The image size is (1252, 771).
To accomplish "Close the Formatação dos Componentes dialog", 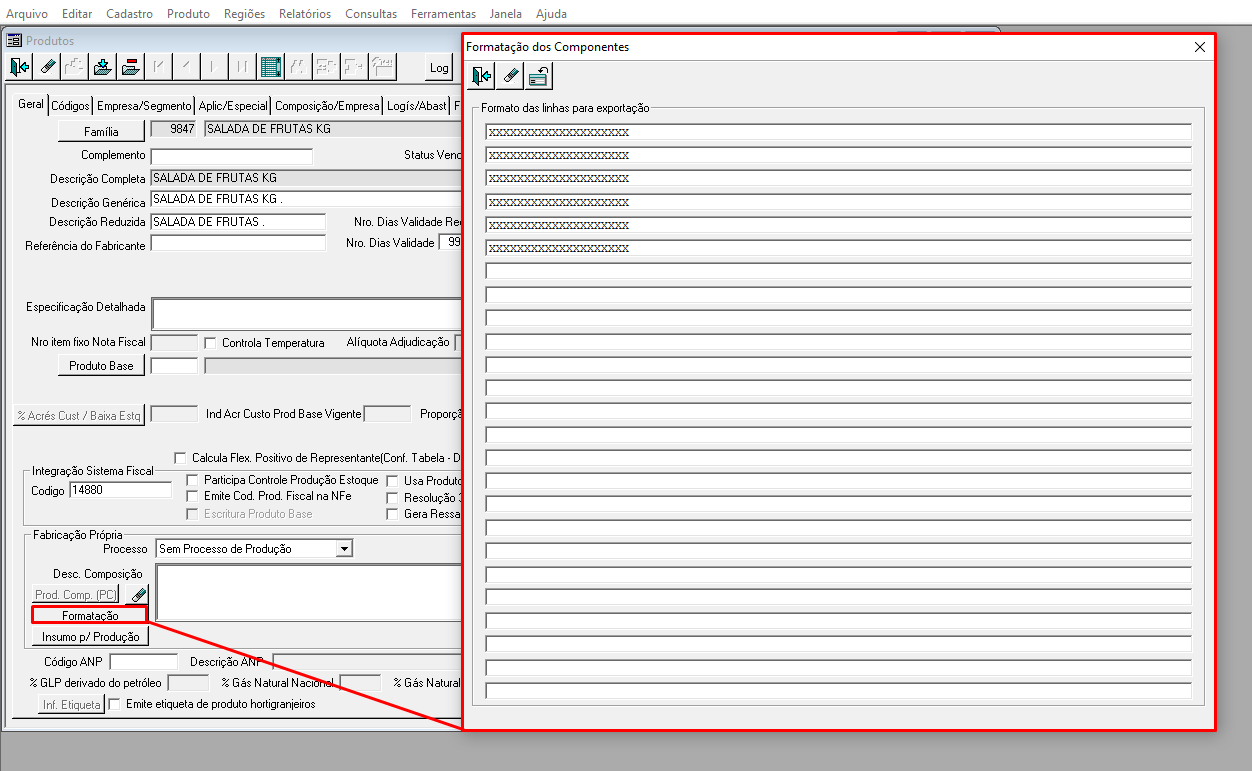I will pos(1200,47).
